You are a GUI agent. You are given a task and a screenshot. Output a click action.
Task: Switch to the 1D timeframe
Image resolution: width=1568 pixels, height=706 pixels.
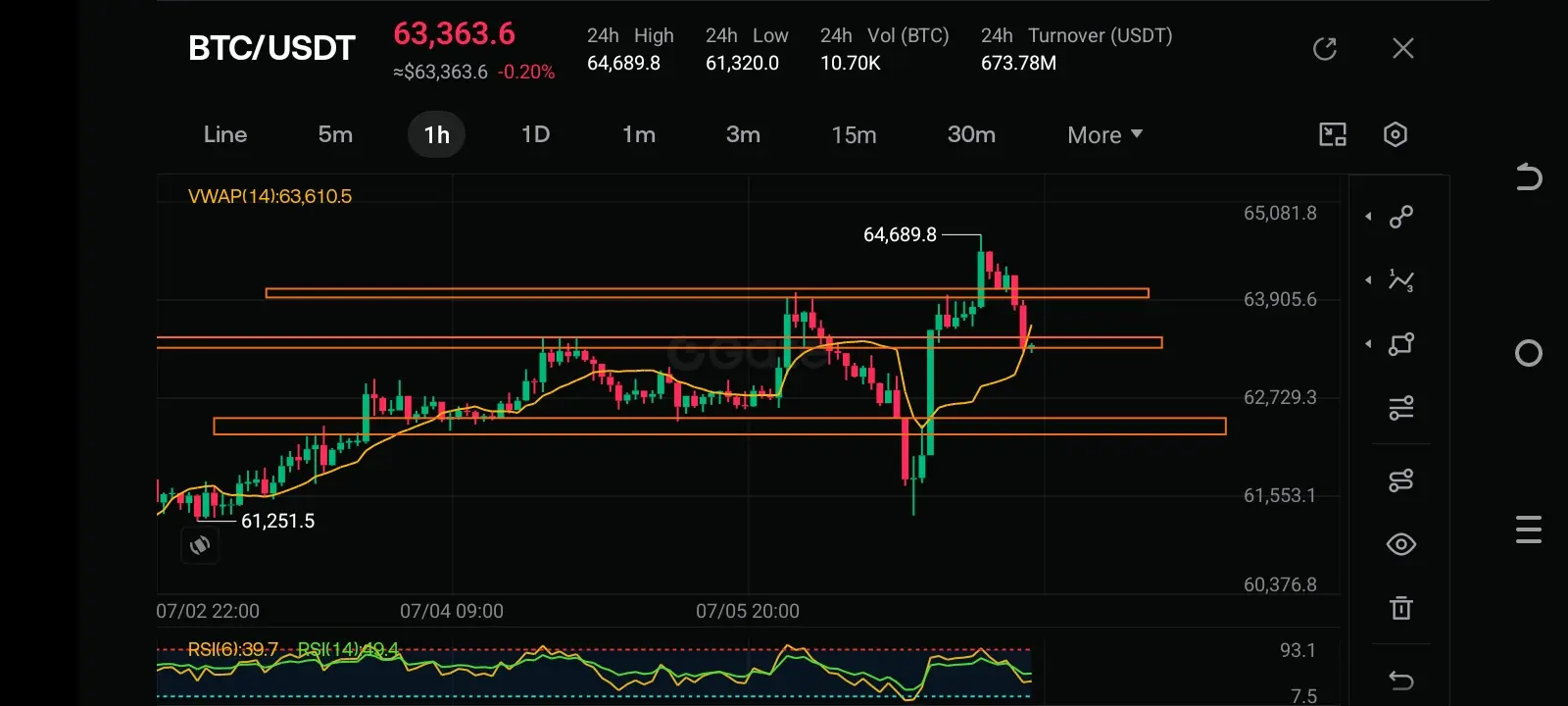pyautogui.click(x=535, y=134)
